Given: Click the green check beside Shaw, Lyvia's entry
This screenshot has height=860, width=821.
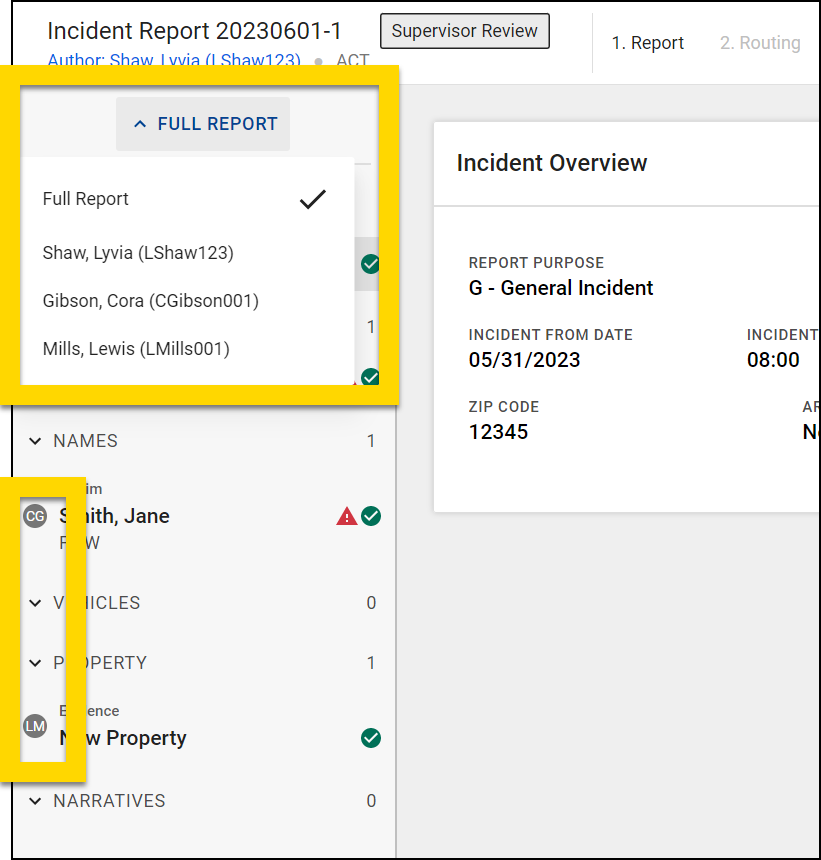Looking at the screenshot, I should (x=370, y=263).
